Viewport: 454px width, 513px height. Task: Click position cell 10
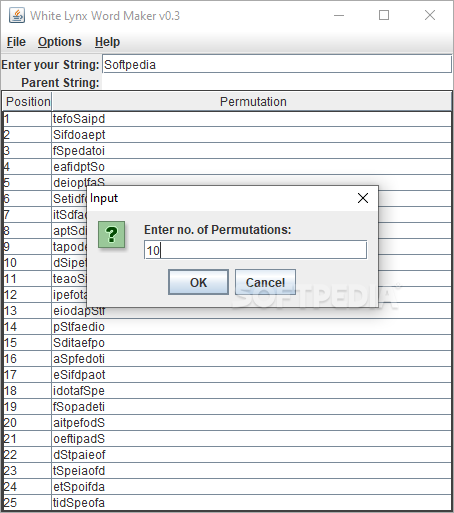point(27,263)
